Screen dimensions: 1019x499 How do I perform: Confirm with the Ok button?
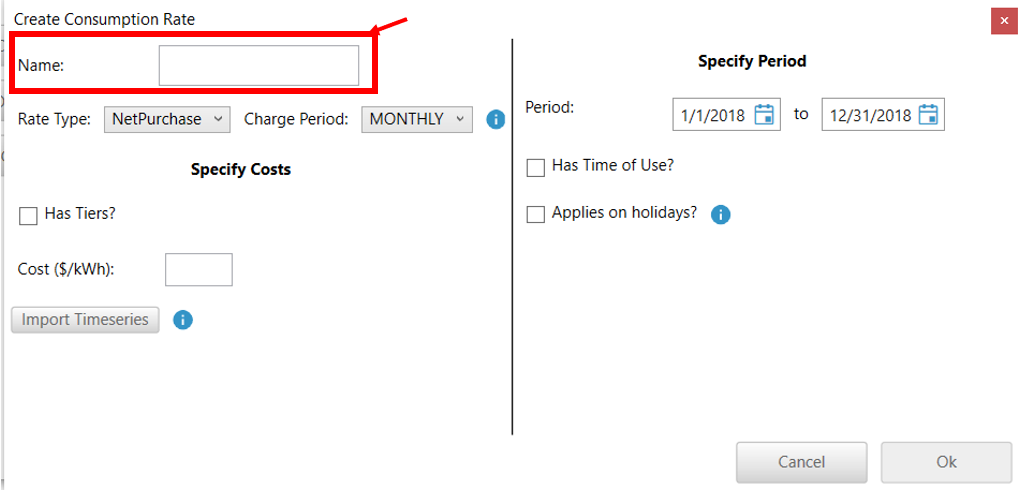click(x=946, y=462)
